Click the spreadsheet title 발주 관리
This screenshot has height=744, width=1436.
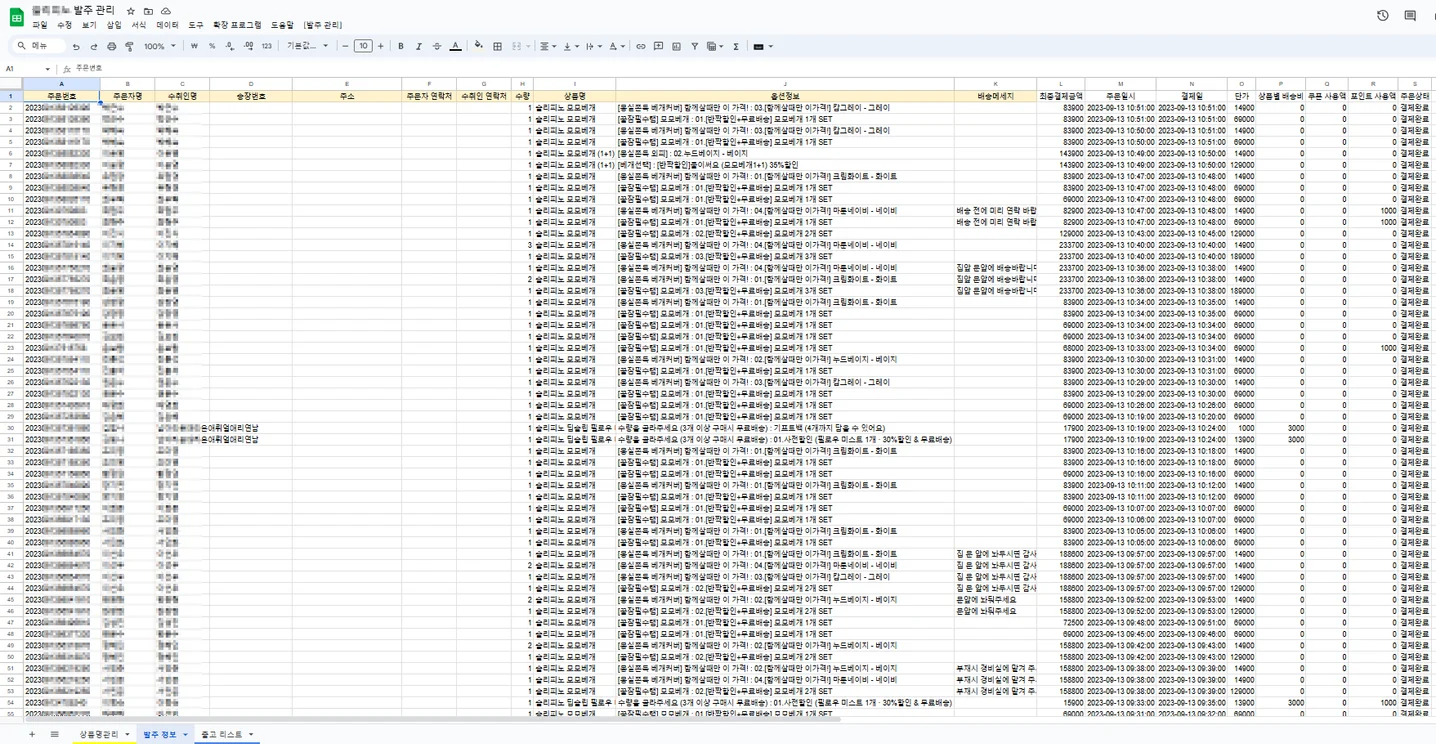[x=95, y=10]
